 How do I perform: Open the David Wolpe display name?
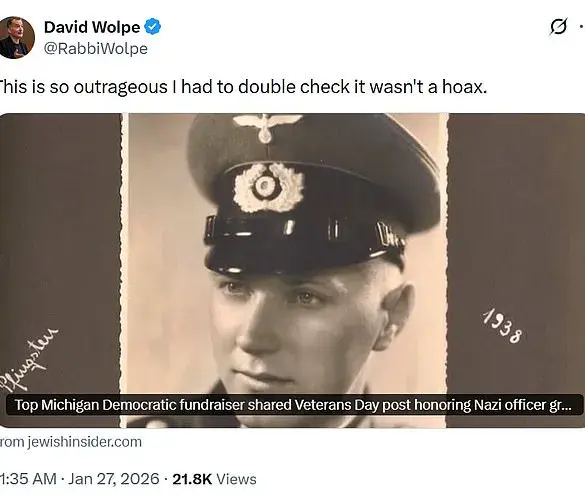92,27
